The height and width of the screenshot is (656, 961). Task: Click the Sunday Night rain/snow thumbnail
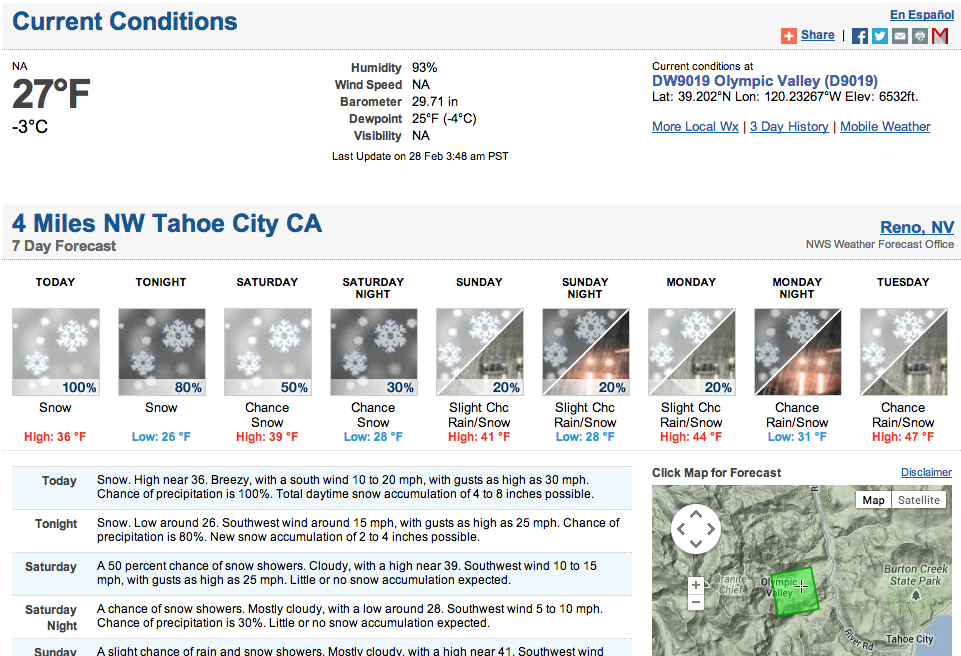tap(585, 352)
